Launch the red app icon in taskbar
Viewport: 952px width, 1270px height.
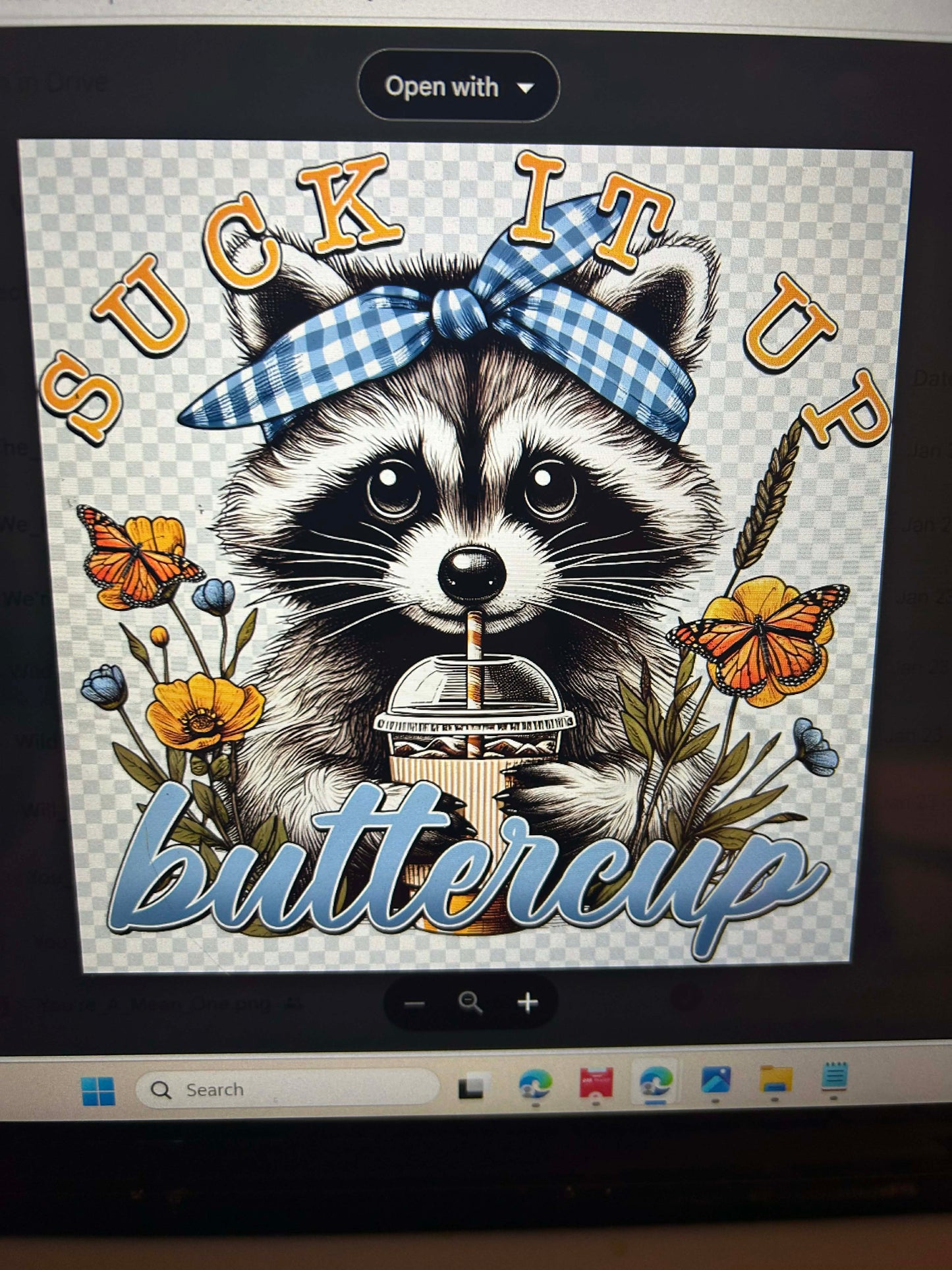[596, 1083]
